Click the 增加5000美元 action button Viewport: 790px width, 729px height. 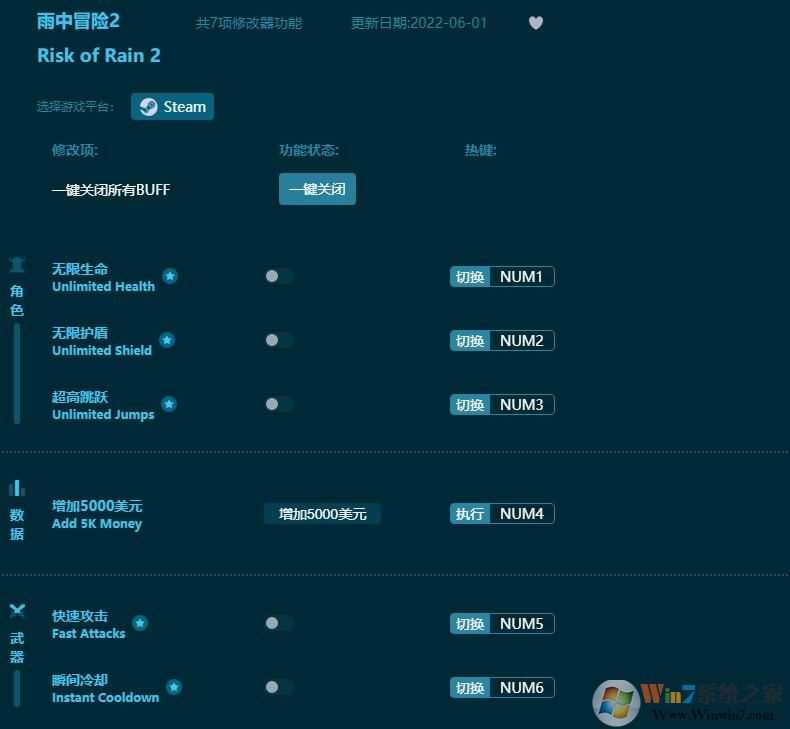pos(322,514)
